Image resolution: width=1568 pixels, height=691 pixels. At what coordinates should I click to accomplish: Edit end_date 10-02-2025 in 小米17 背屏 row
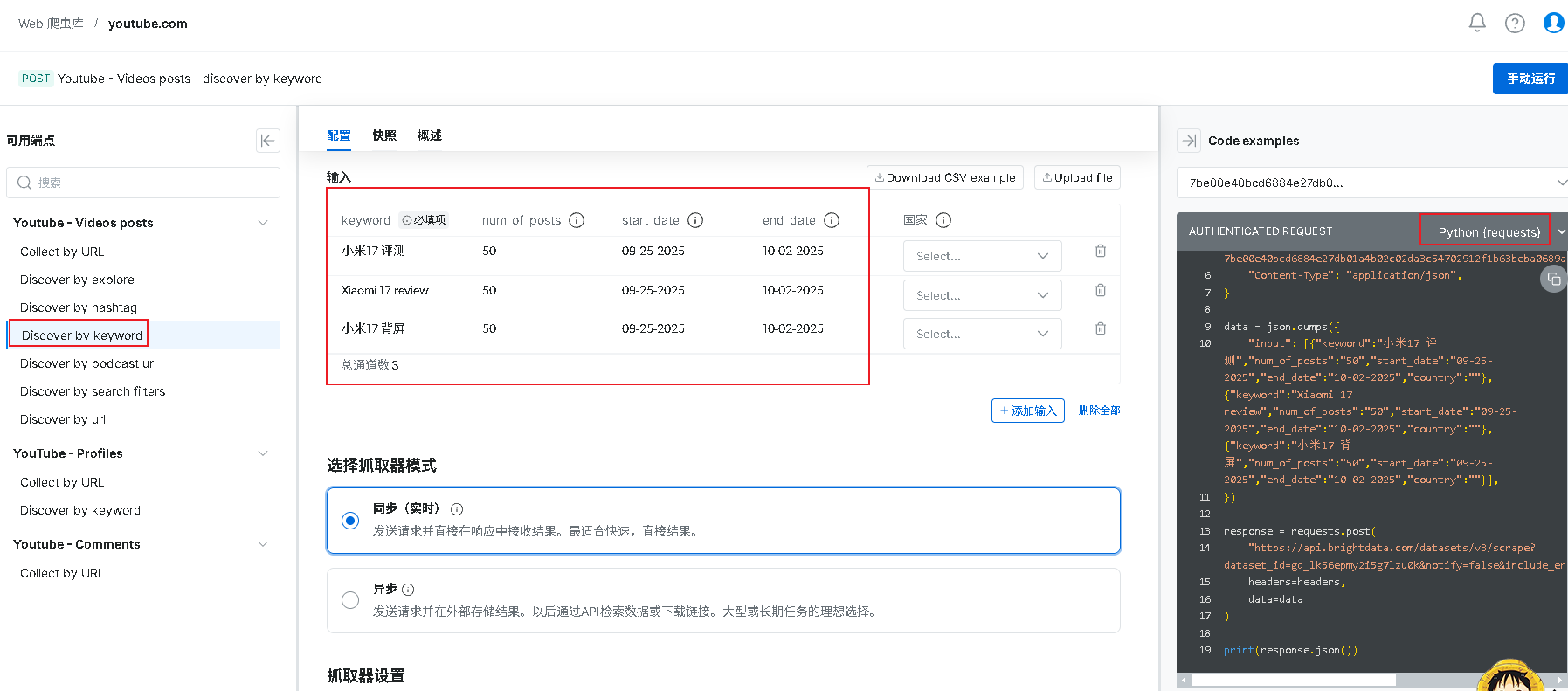(x=793, y=328)
